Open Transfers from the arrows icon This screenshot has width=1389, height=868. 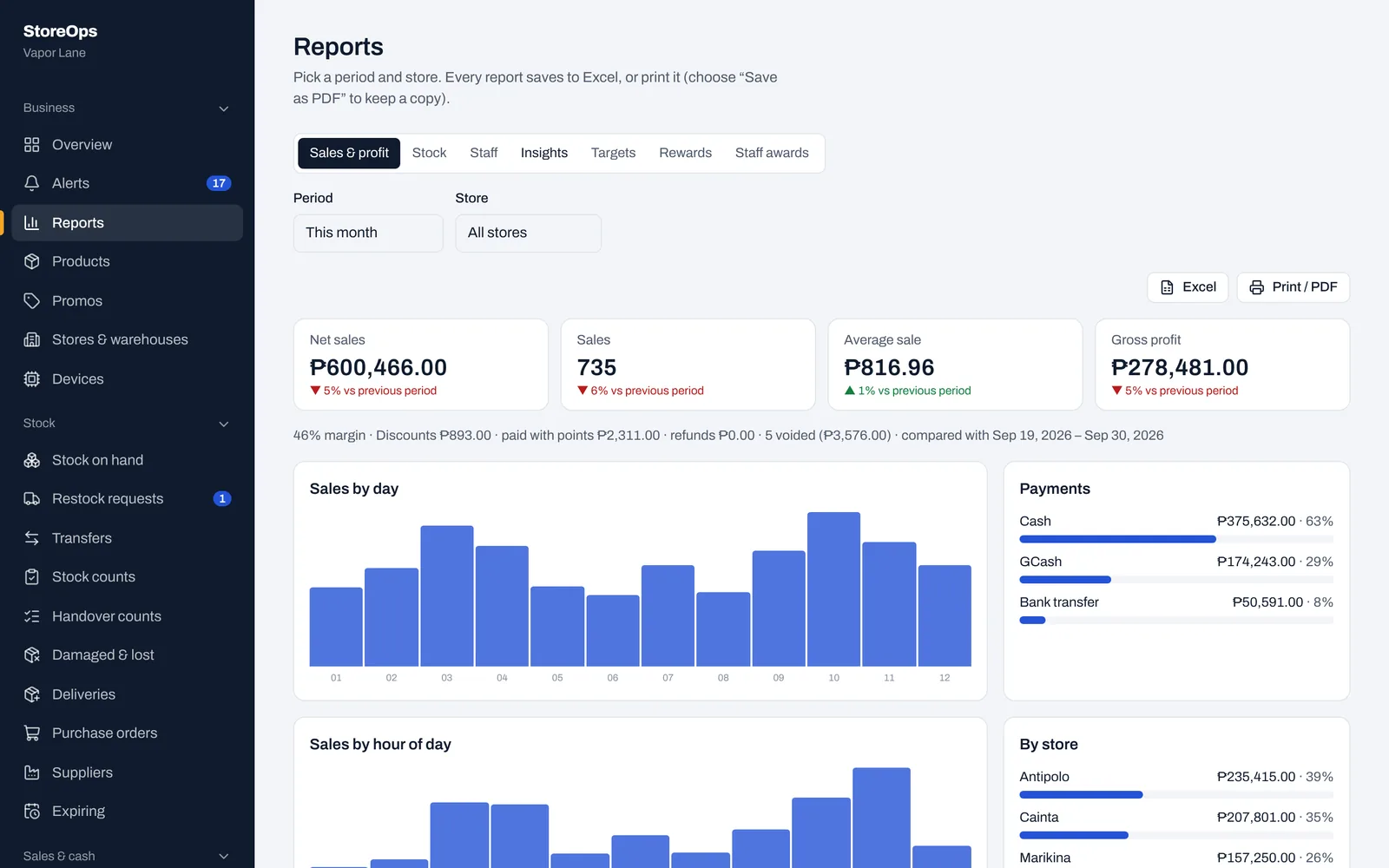[x=32, y=538]
